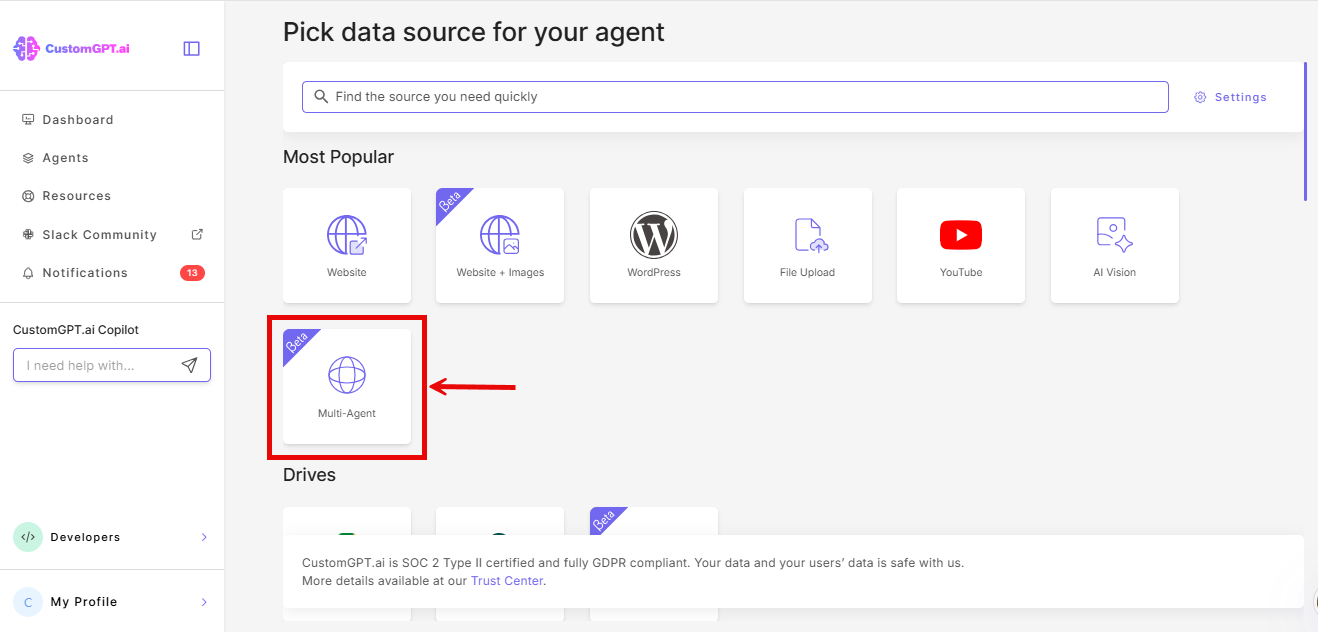Collapse the sidebar panel
Viewport: 1318px width, 632px height.
click(x=191, y=47)
